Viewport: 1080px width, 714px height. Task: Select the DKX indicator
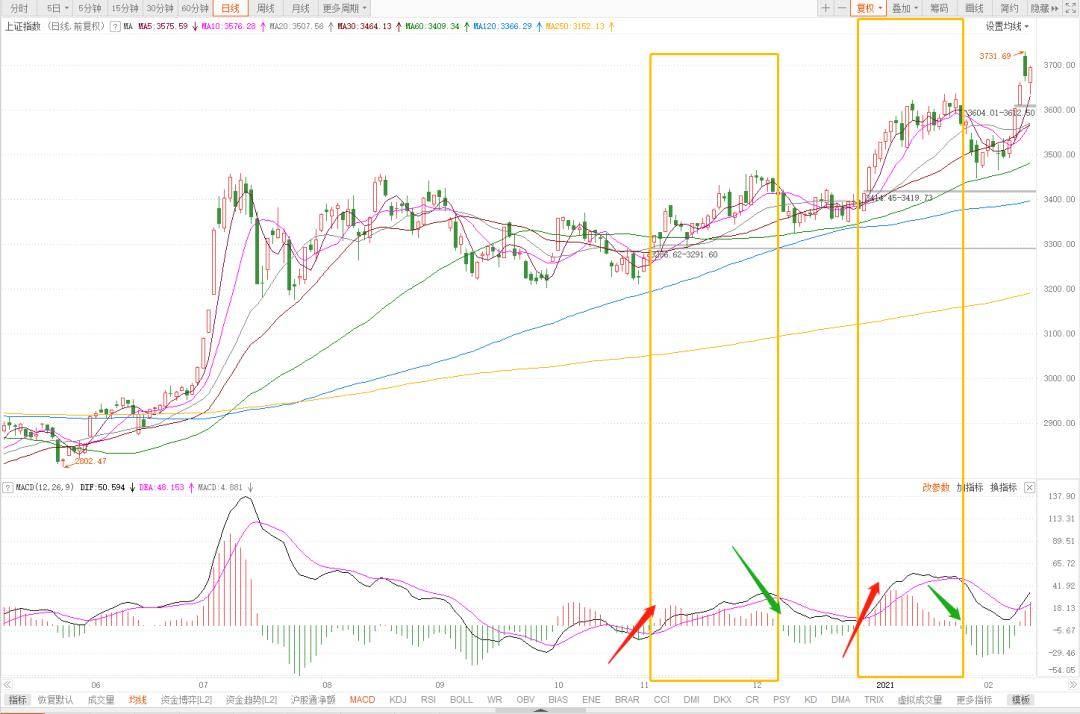[723, 700]
